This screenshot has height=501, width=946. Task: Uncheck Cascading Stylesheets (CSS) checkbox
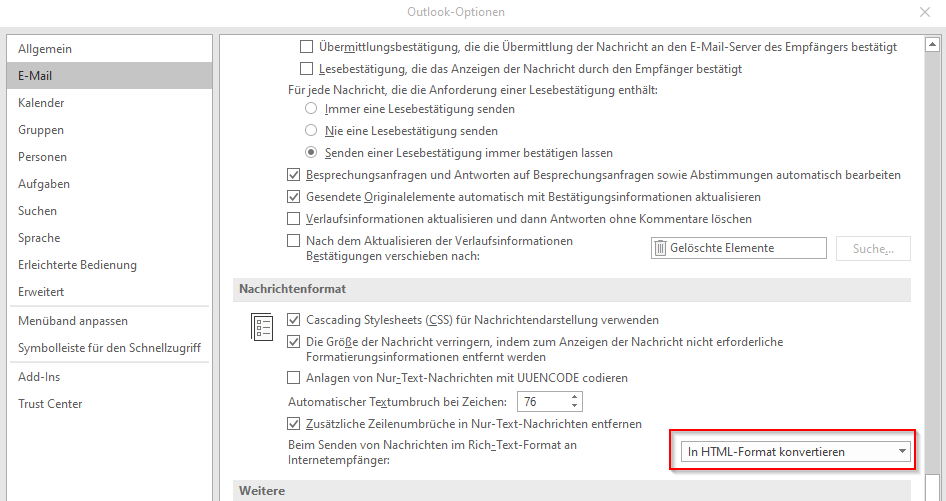293,320
